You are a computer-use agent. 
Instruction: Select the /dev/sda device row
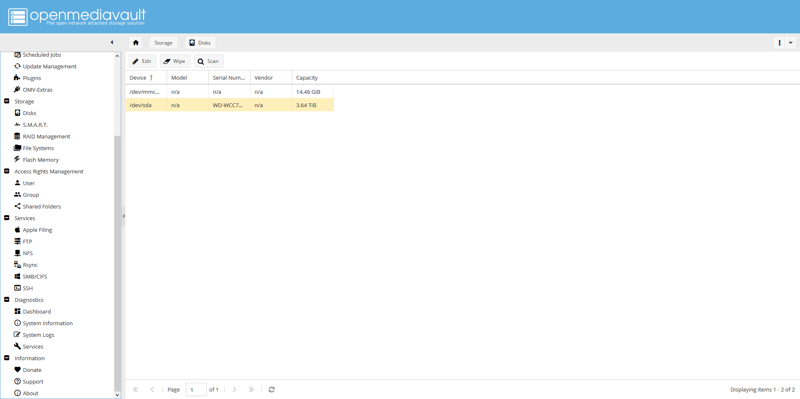[230, 105]
